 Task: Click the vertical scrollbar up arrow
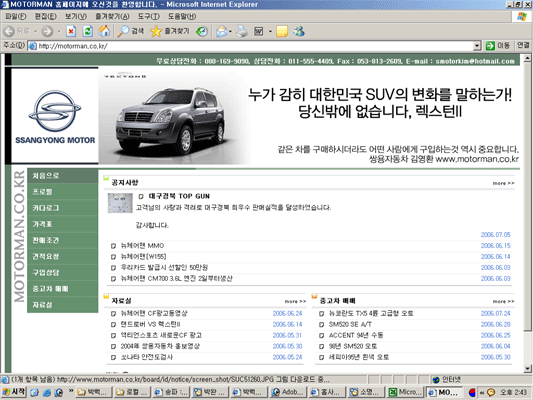pos(527,58)
